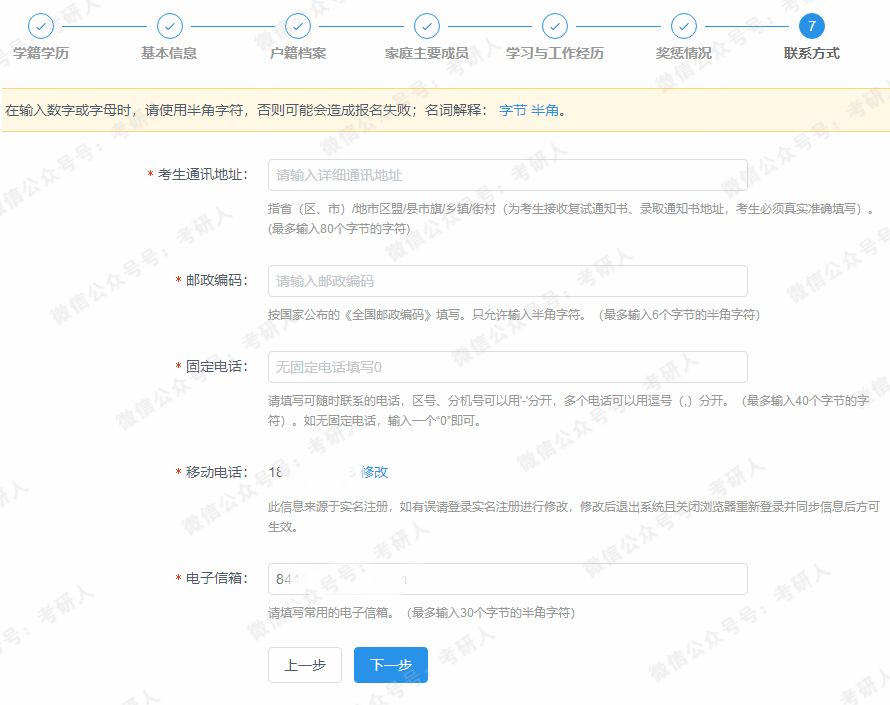Click the 邮政编码 input box
The height and width of the screenshot is (705, 890).
tap(507, 280)
